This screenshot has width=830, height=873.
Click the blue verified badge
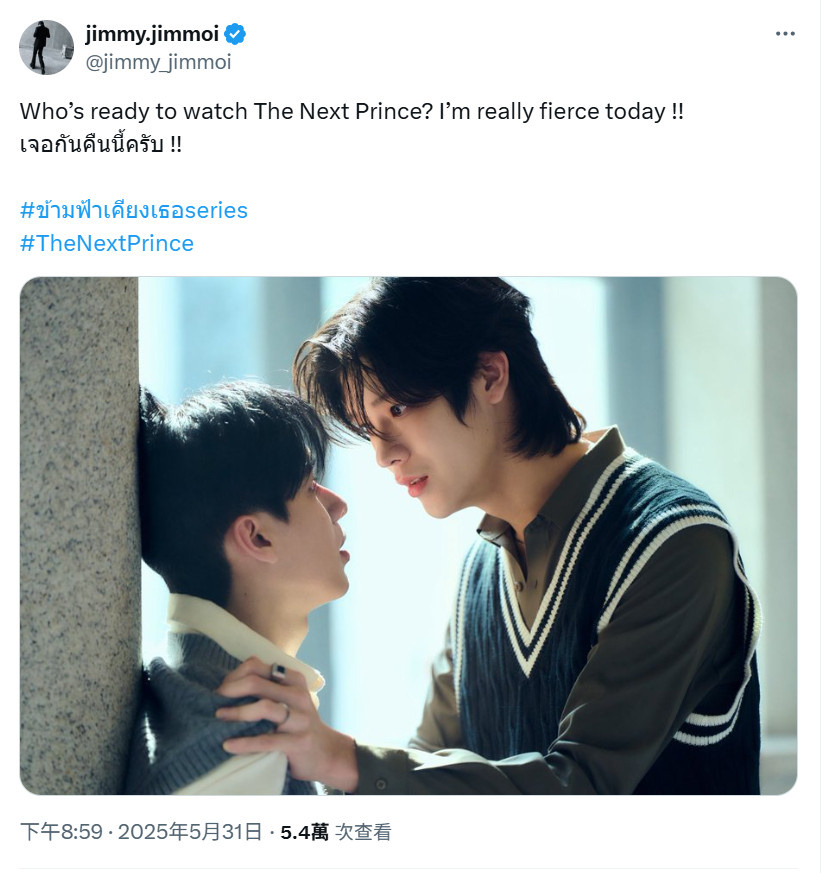click(235, 35)
